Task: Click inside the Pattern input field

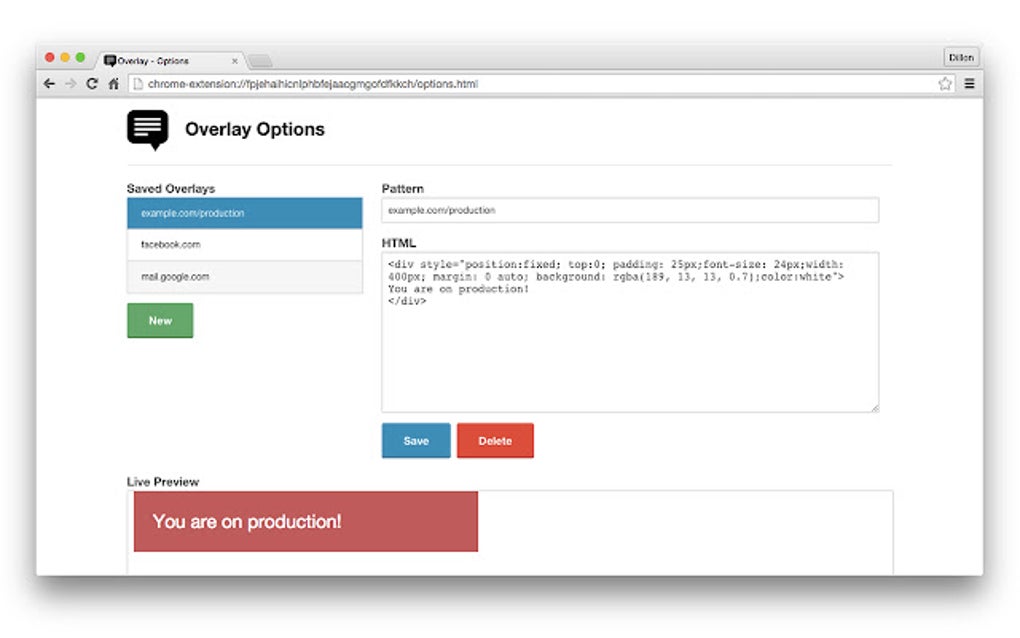Action: click(x=628, y=210)
